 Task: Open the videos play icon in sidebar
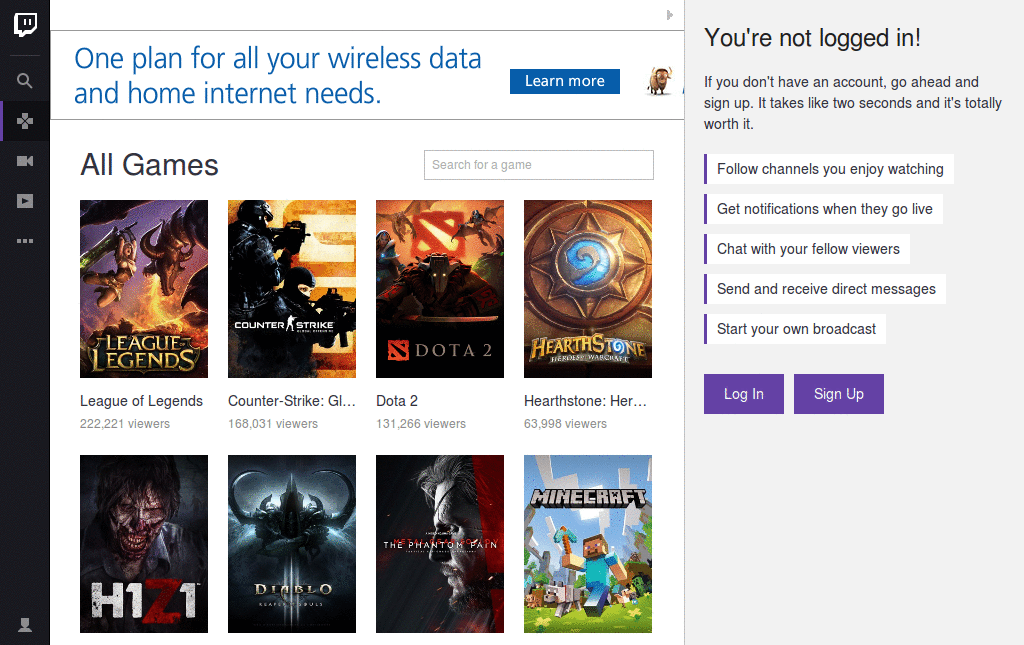[x=25, y=201]
